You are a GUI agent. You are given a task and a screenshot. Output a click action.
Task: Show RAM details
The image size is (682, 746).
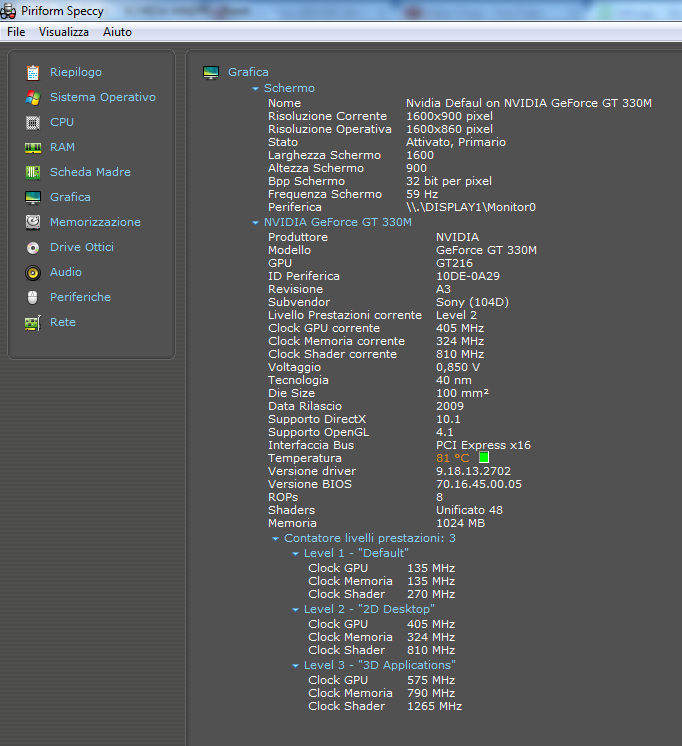coord(62,147)
